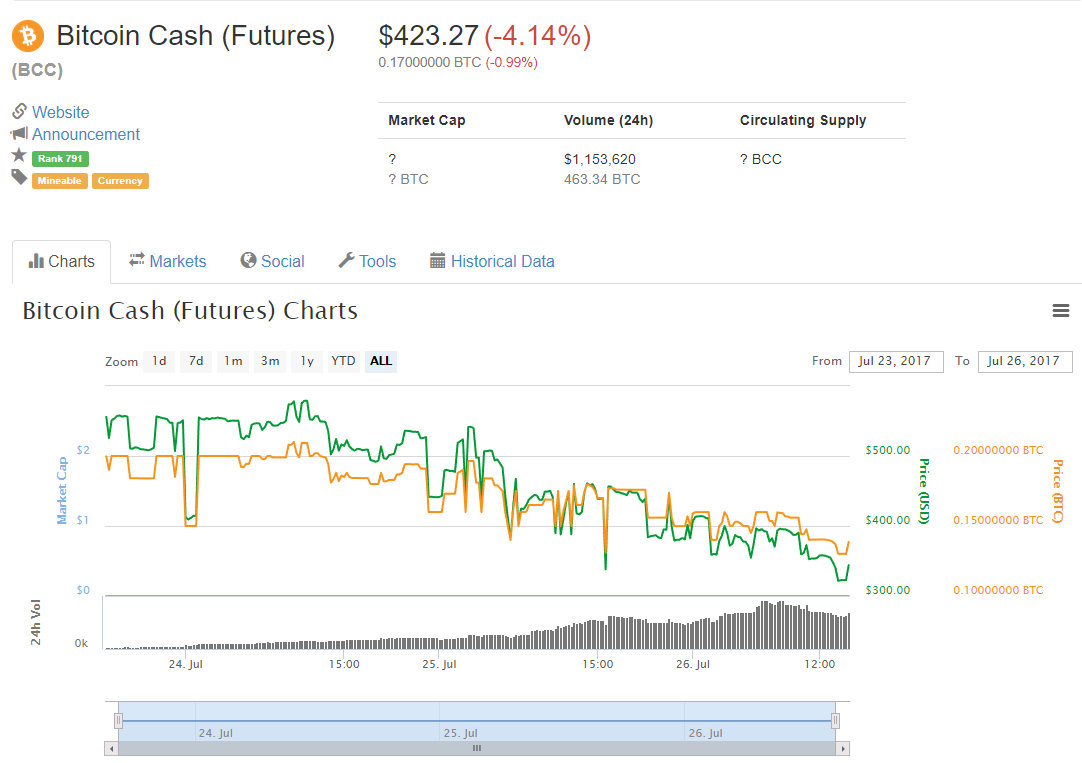Click the 24h volume value $1,153,620
Viewport: 1082px width, 763px height.
[600, 159]
